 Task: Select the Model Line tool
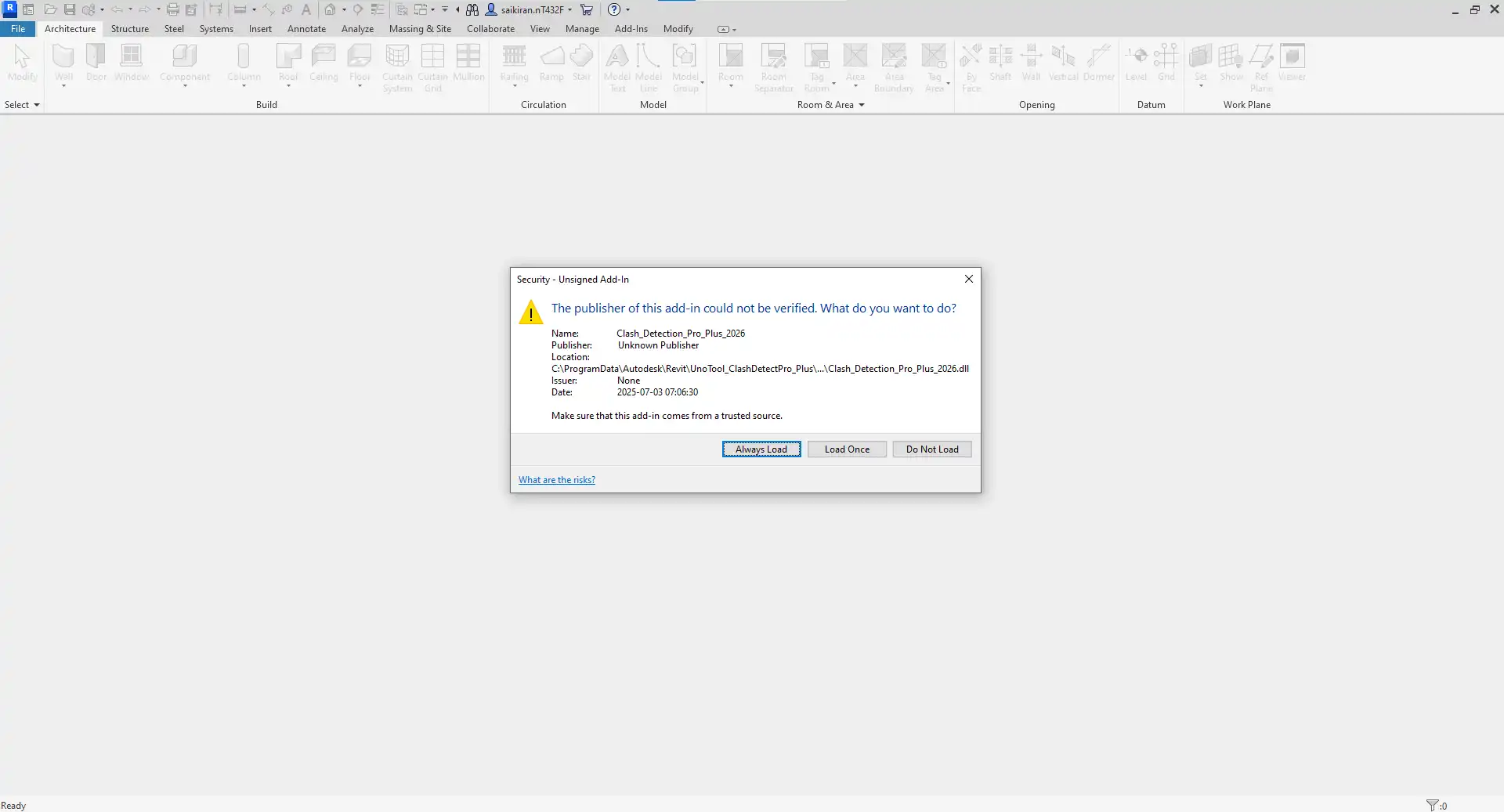pyautogui.click(x=649, y=67)
